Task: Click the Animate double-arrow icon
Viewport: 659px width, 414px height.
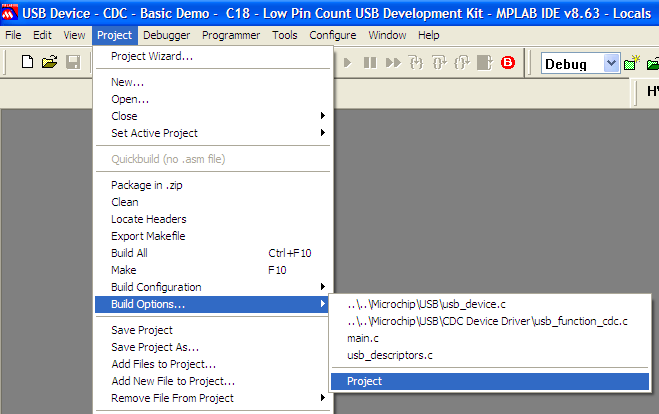Action: coord(393,63)
